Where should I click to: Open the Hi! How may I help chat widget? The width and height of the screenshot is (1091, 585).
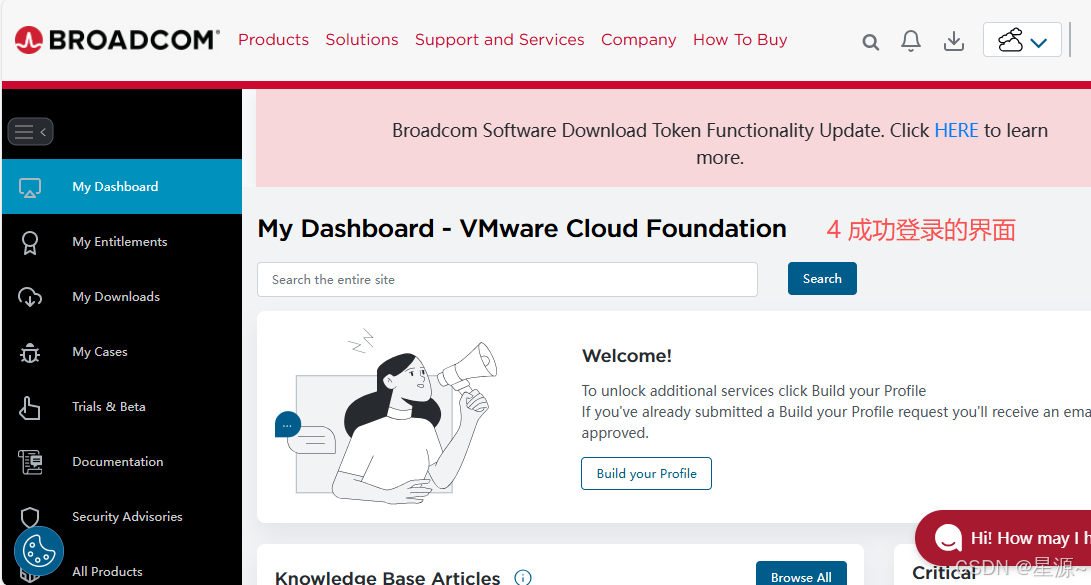pyautogui.click(x=1003, y=538)
